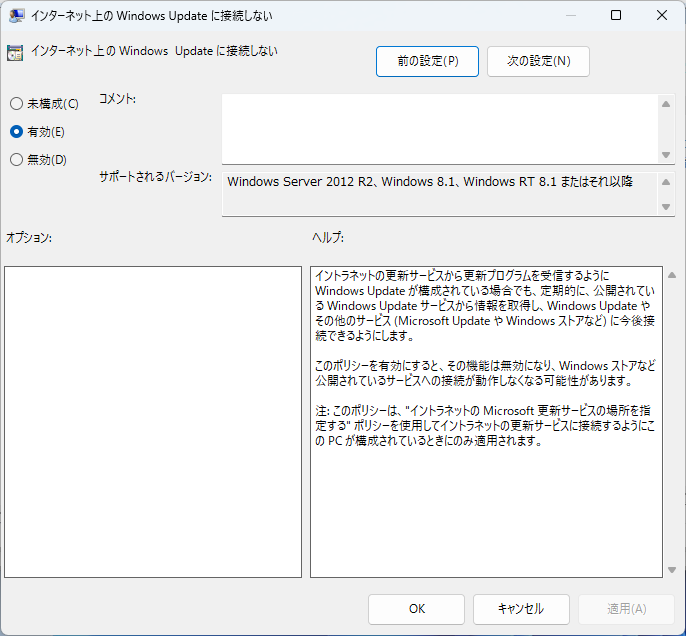The image size is (686, 636).
Task: Choose the 有効(E) option
Action: pyautogui.click(x=16, y=131)
